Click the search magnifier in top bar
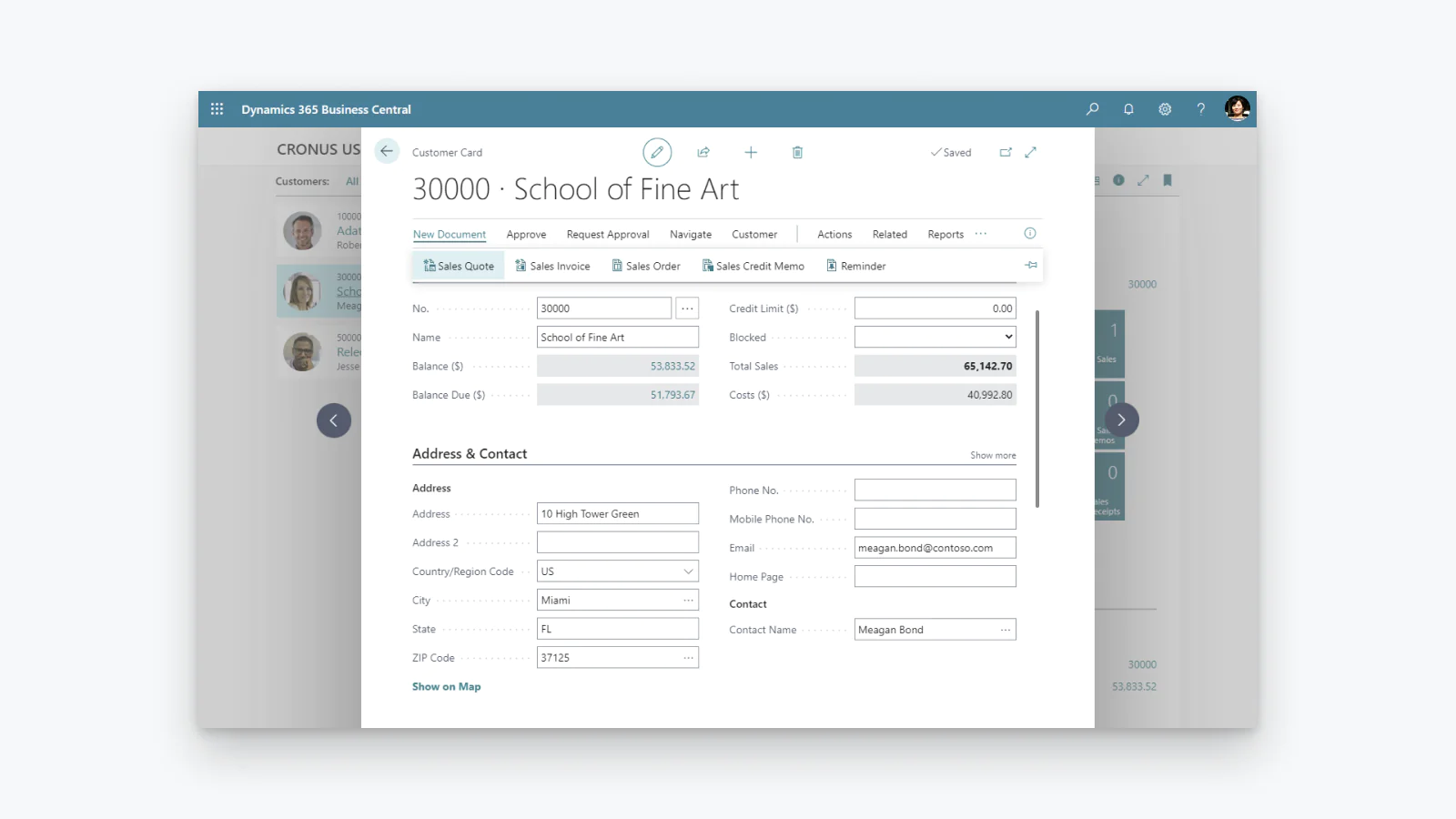The height and width of the screenshot is (819, 1456). tap(1092, 109)
